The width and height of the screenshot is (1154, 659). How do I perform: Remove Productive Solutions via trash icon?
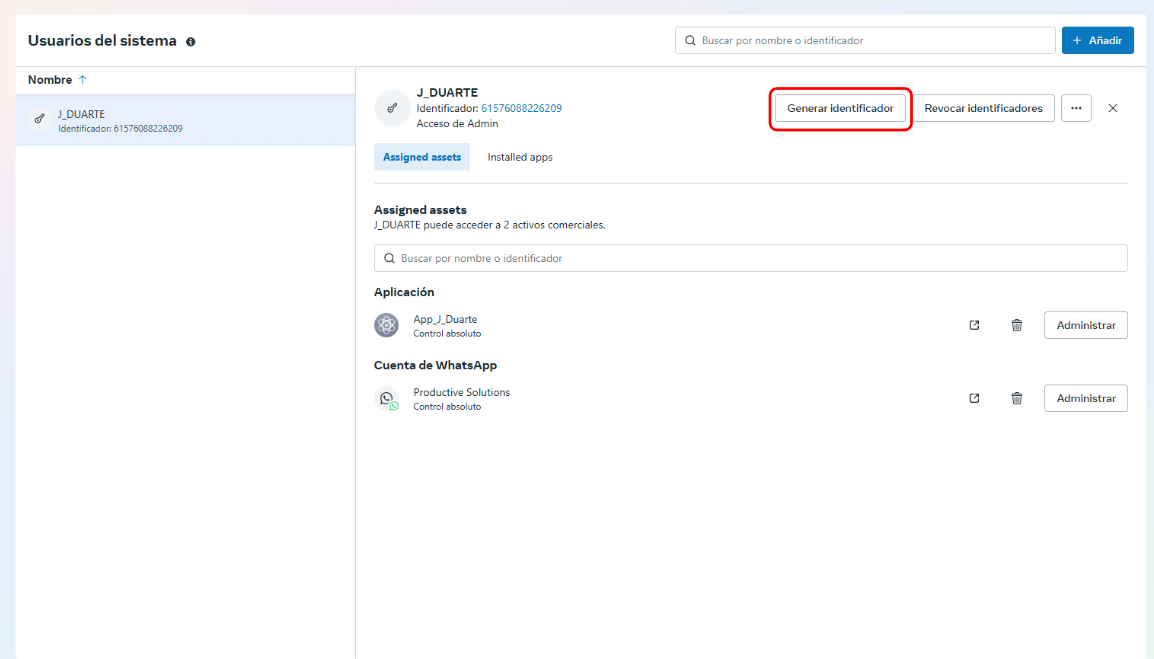[1016, 398]
